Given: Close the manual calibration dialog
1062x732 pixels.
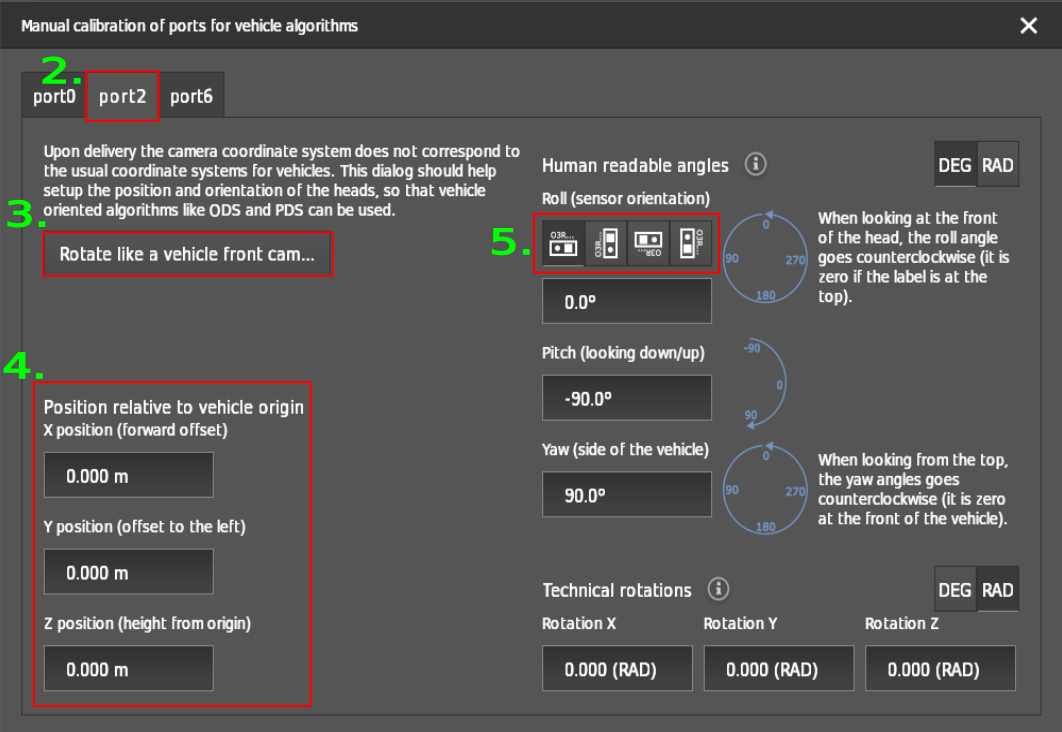Looking at the screenshot, I should [1028, 25].
